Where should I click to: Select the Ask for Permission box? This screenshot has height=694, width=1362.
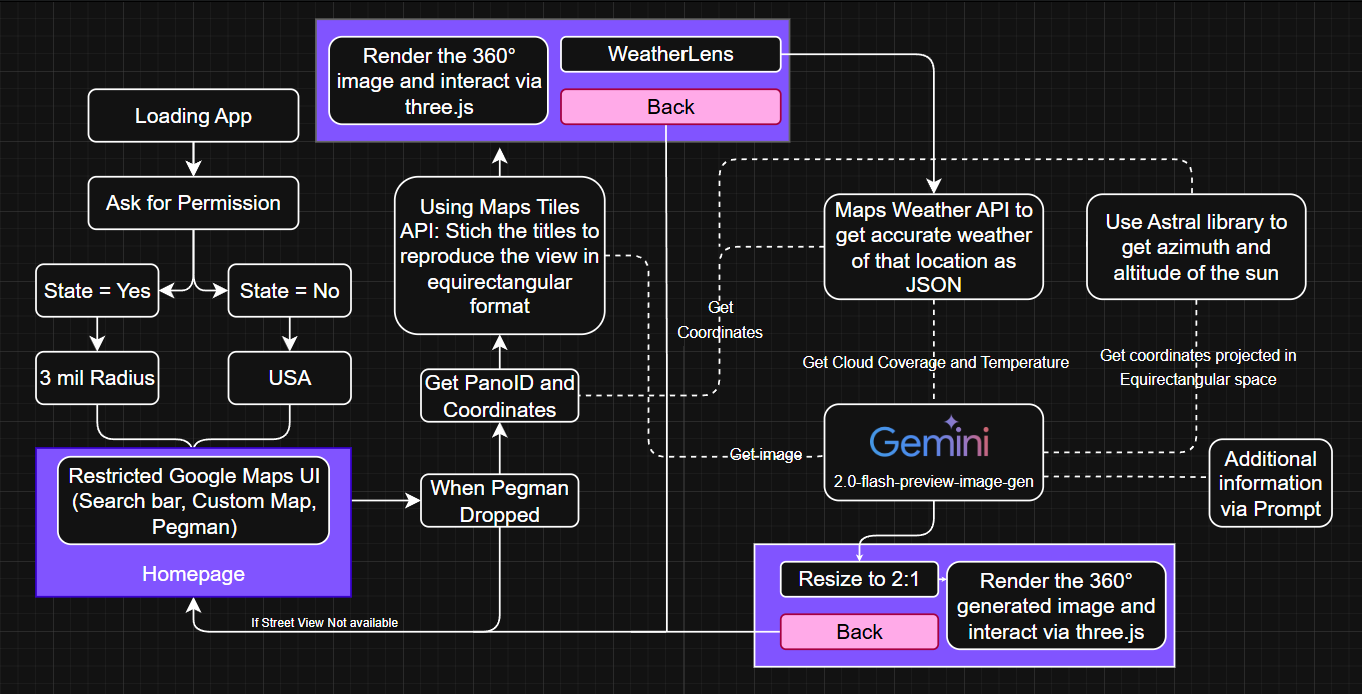193,203
